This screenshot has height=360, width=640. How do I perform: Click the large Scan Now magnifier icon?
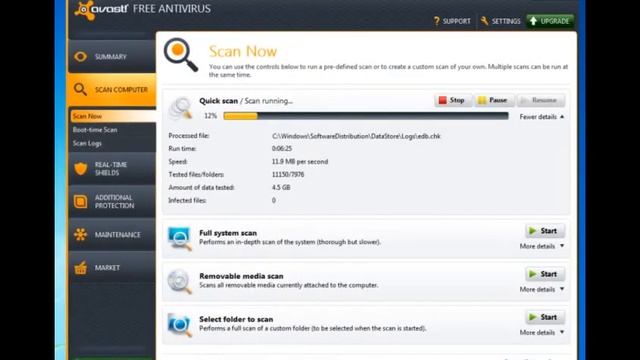pos(181,55)
